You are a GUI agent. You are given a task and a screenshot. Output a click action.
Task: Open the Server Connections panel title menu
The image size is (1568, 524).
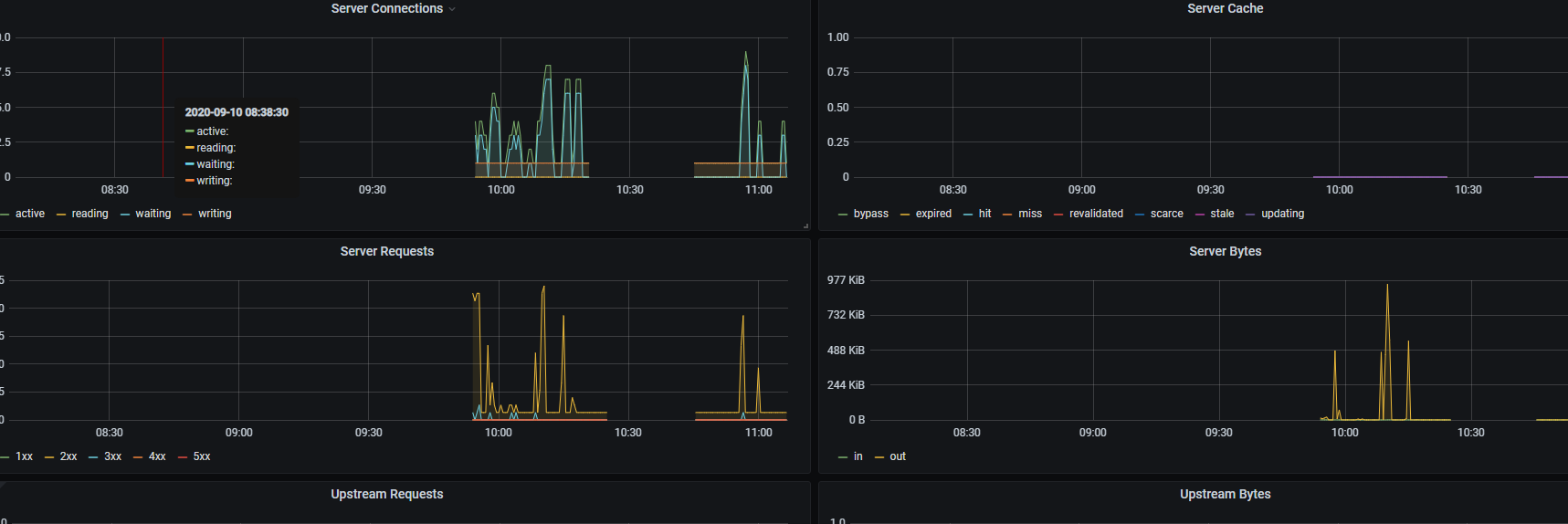pyautogui.click(x=386, y=8)
